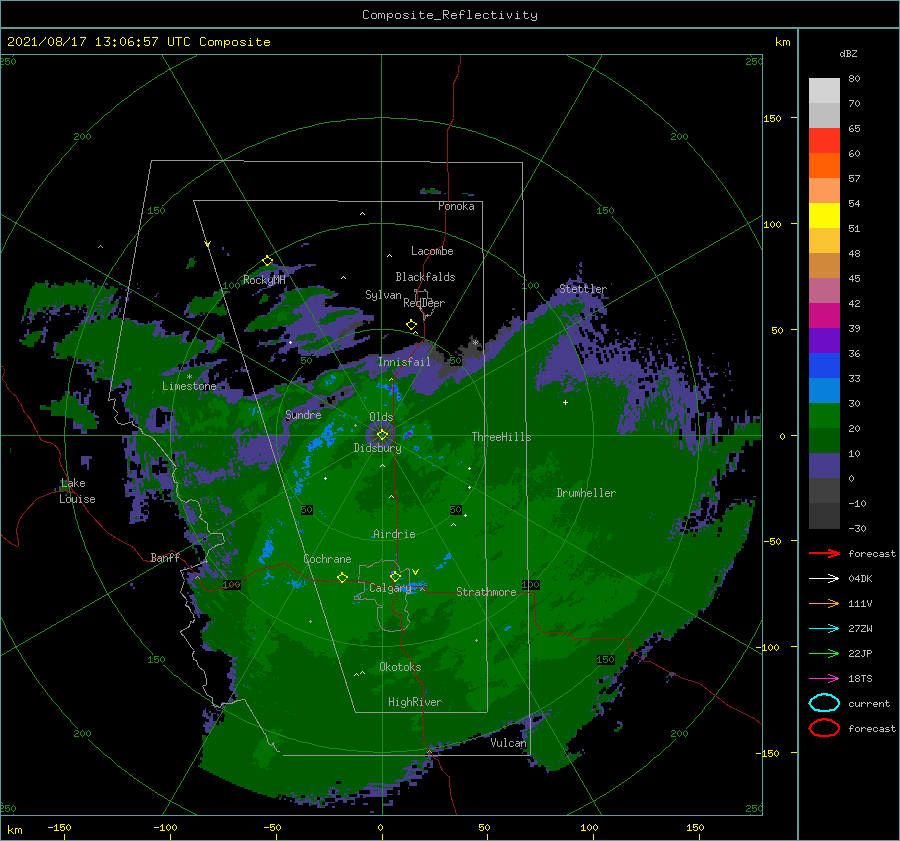Click the Drumheller label
Image resolution: width=900 pixels, height=841 pixels.
coord(586,493)
